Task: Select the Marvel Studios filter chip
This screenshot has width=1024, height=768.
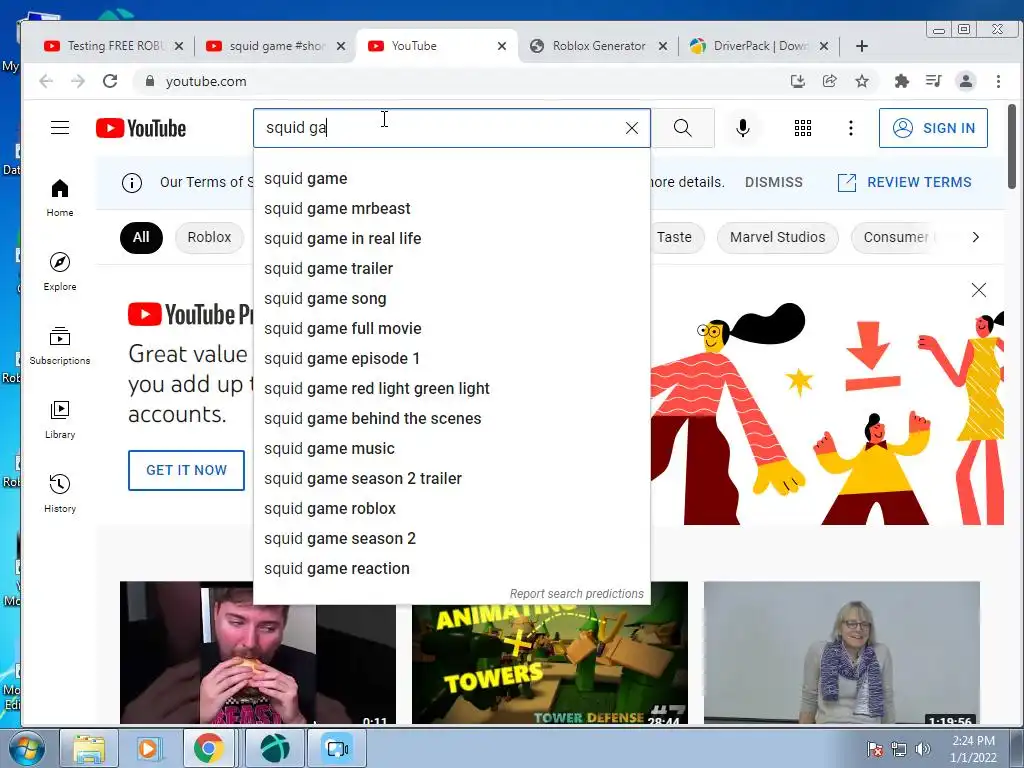Action: tap(777, 237)
